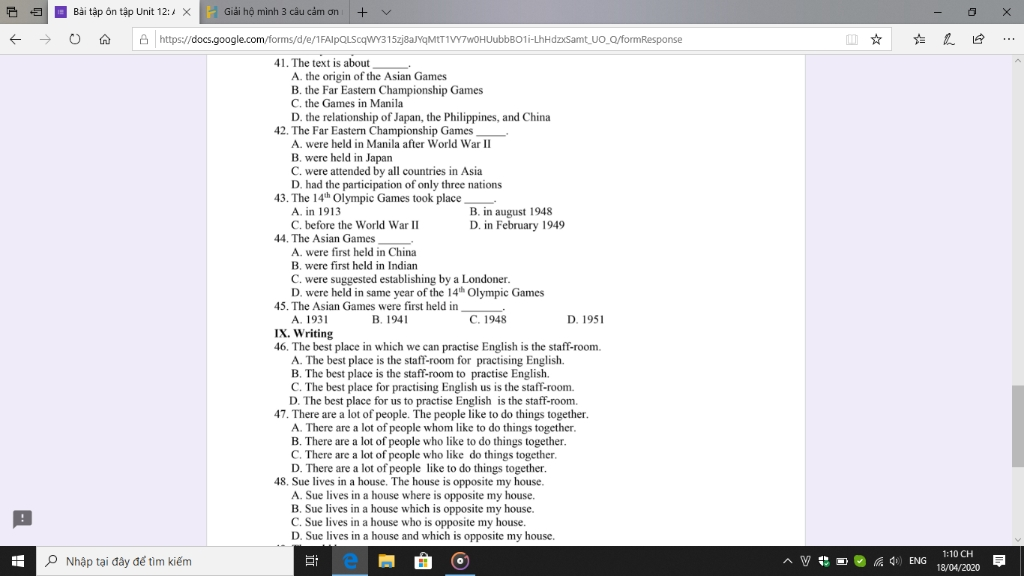Open the Reading view book icon
Screen dimensions: 1024x576
852,39
